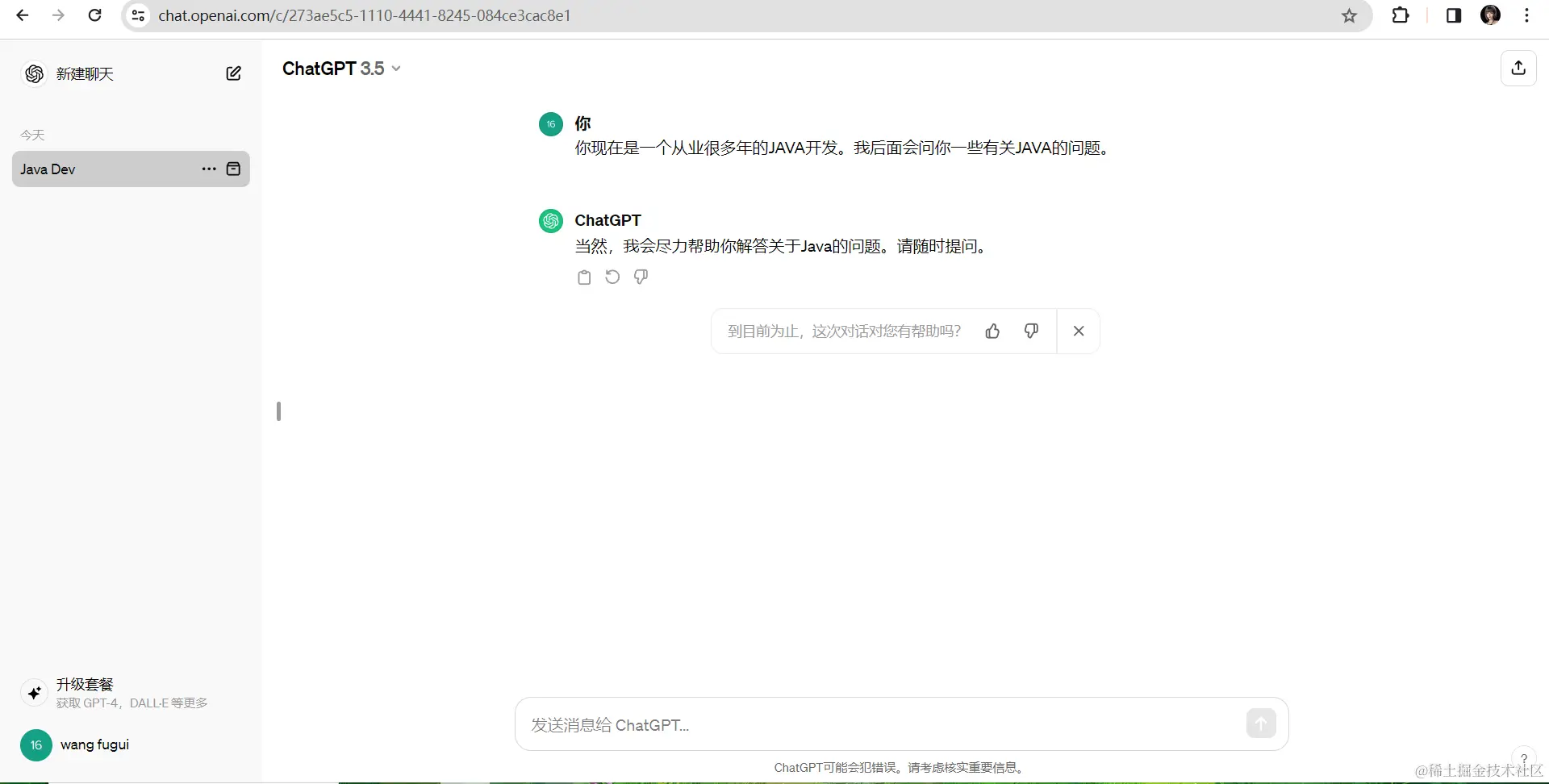The image size is (1549, 784).
Task: Click the ChatGPT name above the reply
Action: coord(607,220)
